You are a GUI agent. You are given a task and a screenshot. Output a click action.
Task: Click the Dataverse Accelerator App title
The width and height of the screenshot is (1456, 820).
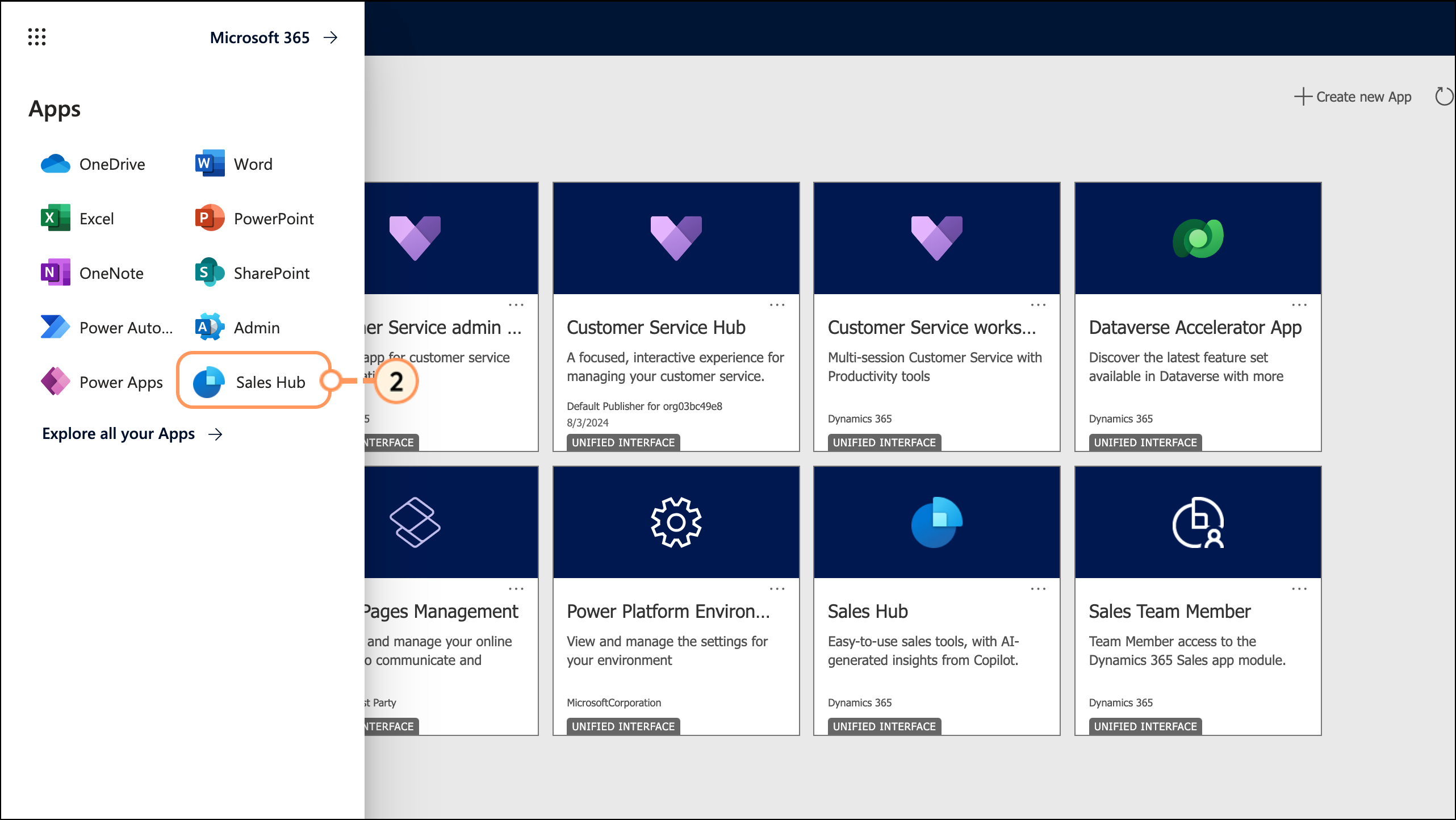pos(1195,328)
